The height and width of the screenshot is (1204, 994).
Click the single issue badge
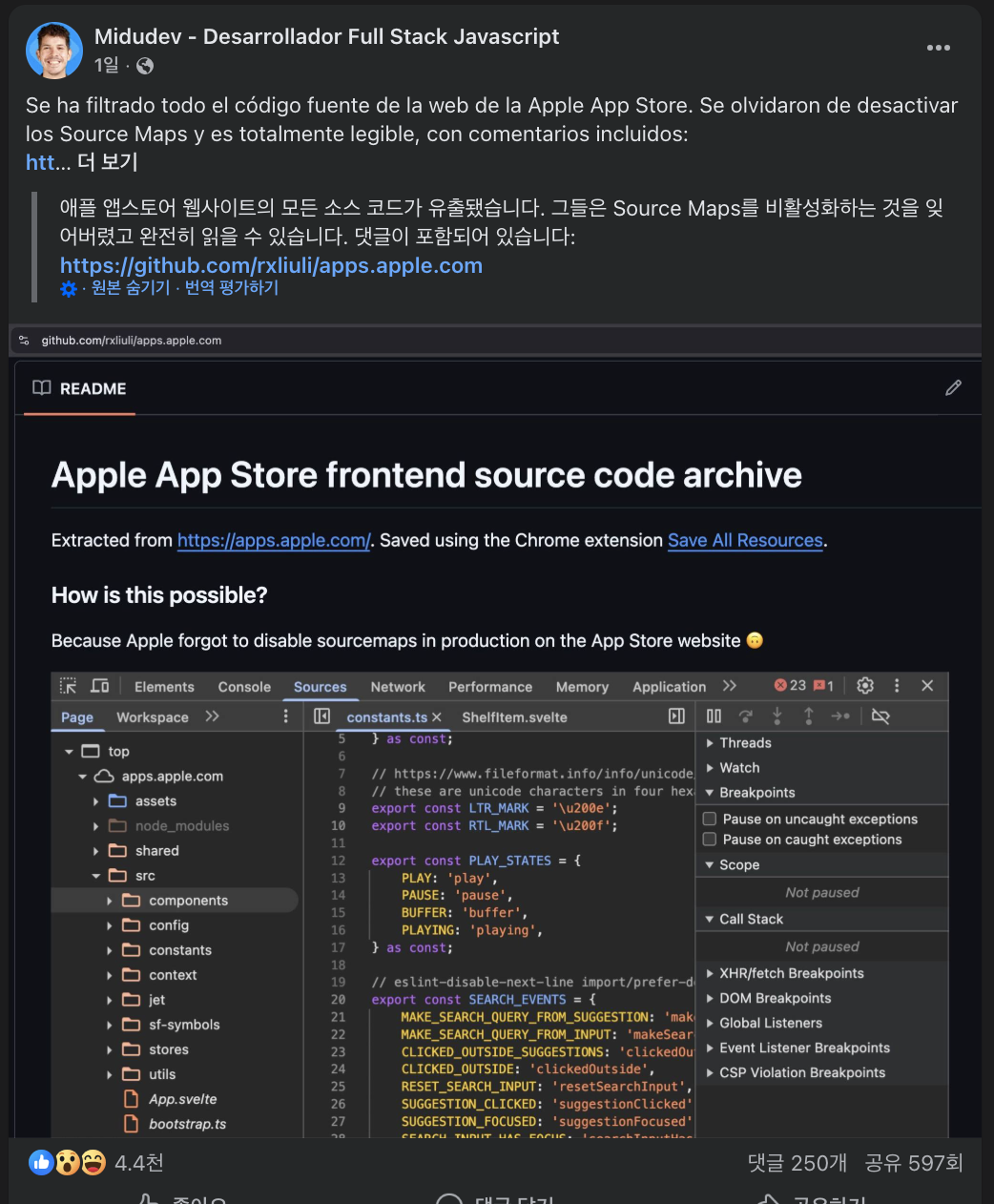[x=823, y=685]
